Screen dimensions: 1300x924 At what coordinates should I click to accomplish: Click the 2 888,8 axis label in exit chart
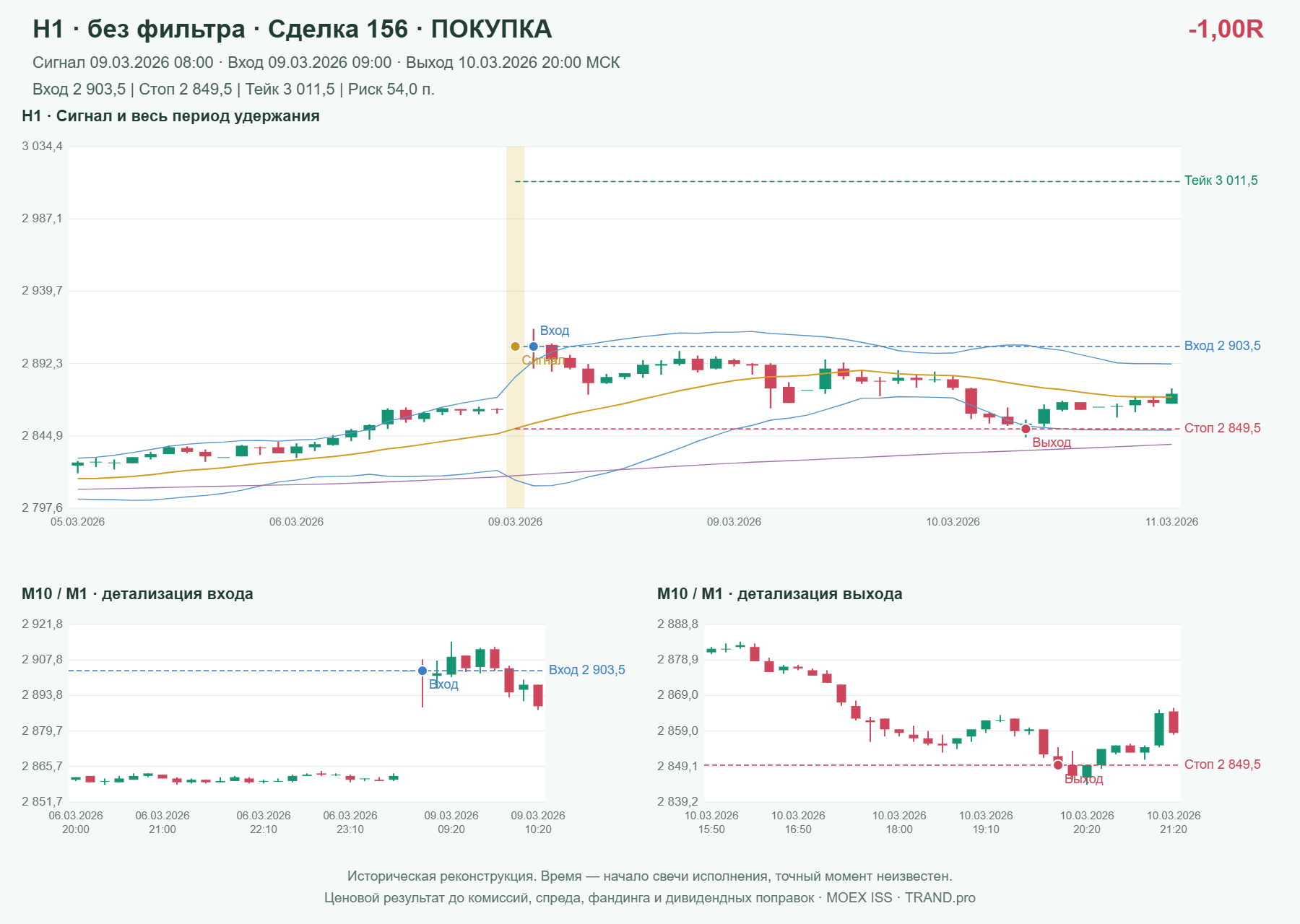tap(677, 624)
